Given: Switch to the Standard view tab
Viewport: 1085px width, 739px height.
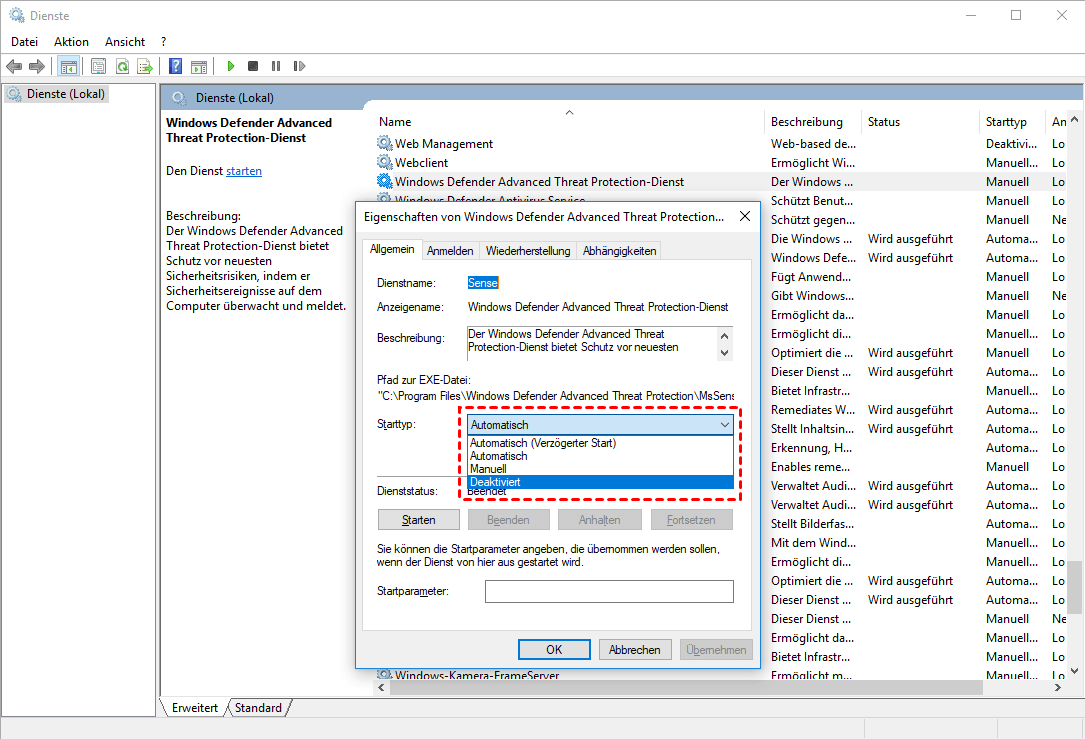Looking at the screenshot, I should click(258, 708).
